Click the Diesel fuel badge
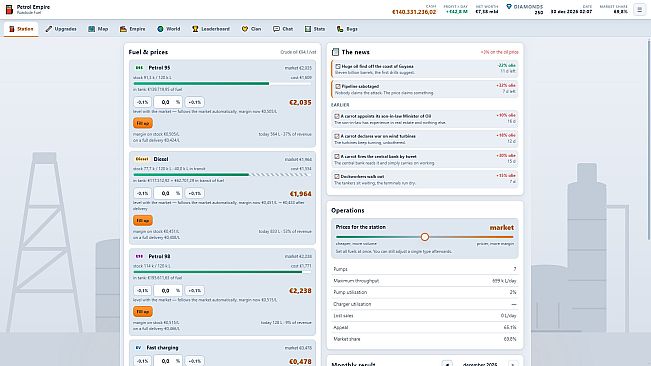Screen dimensions: 651x366 [142, 159]
